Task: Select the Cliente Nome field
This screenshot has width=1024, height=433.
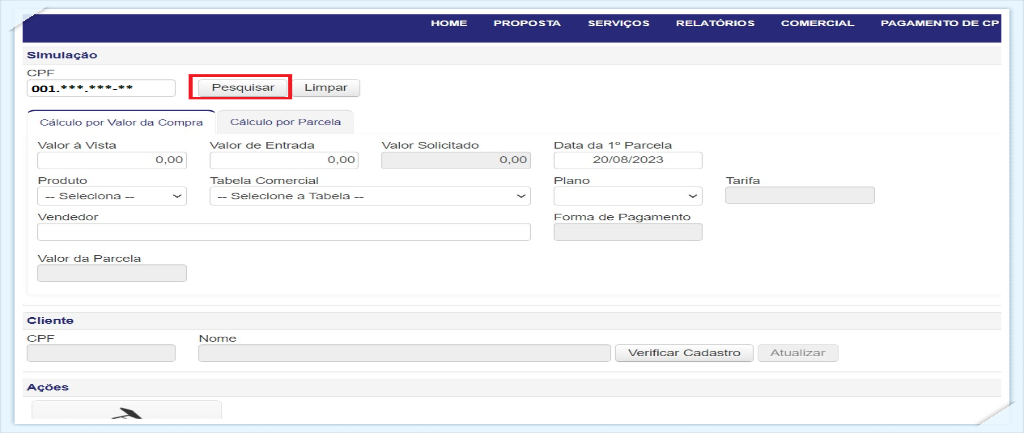Action: coord(405,353)
